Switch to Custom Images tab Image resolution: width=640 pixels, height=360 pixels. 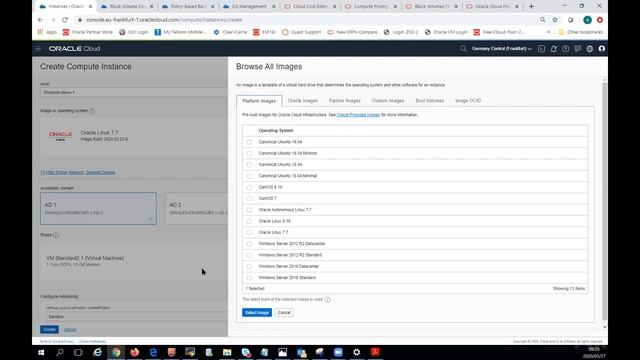(x=388, y=100)
